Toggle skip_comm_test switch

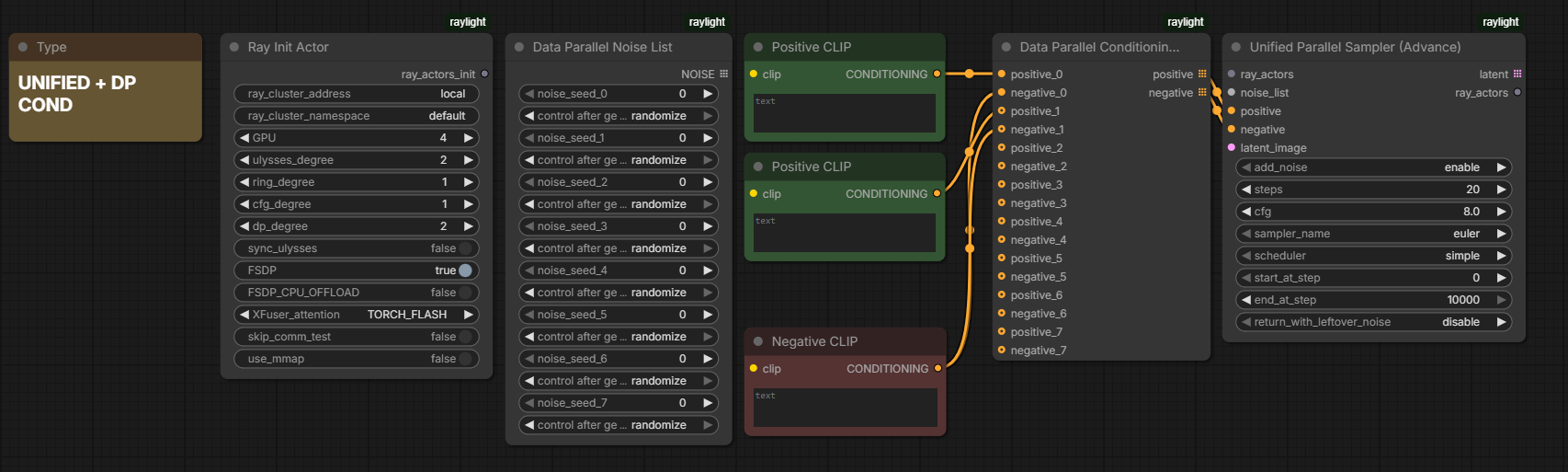tap(465, 337)
